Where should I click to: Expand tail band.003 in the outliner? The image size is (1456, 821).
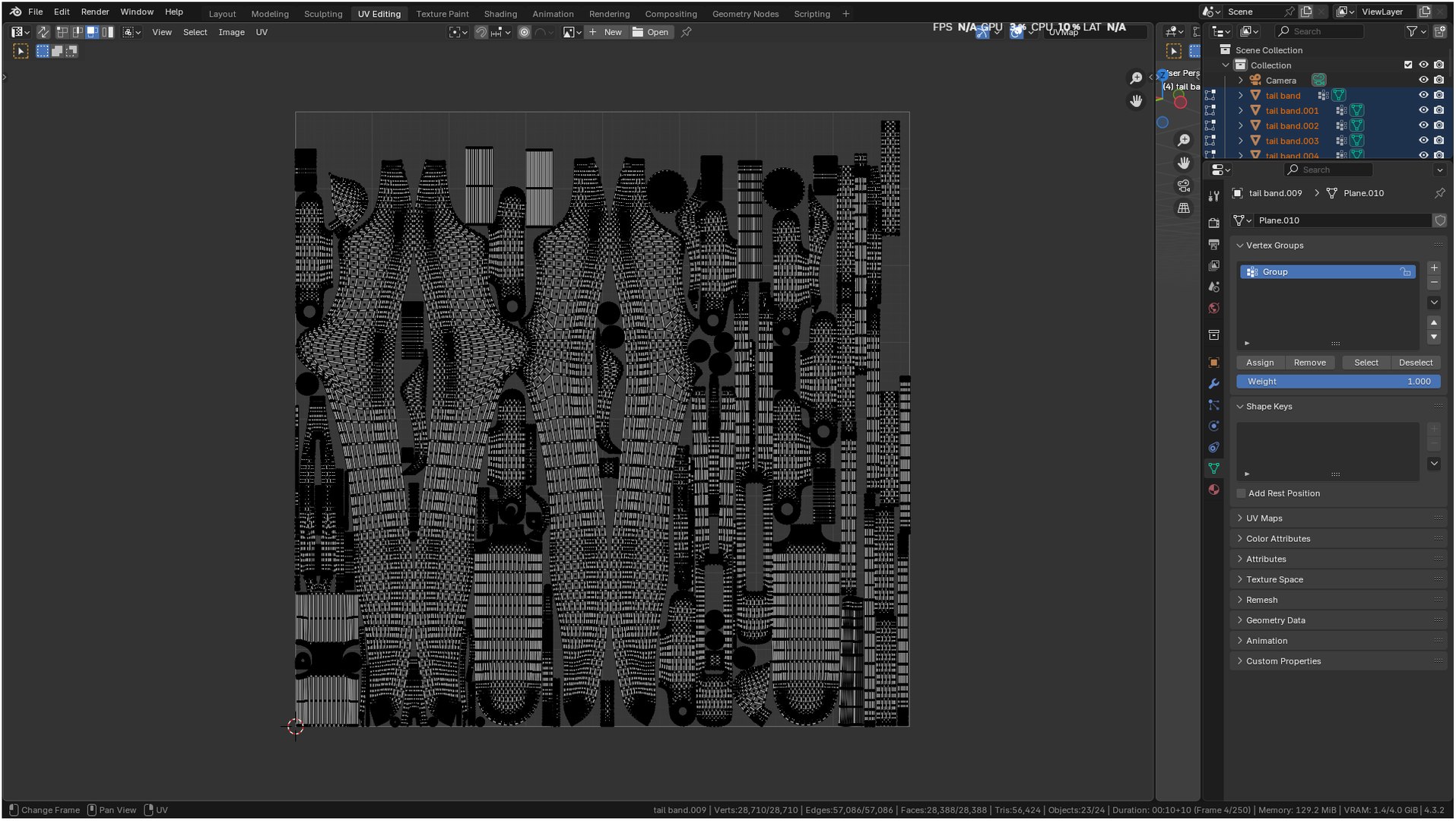click(1241, 141)
